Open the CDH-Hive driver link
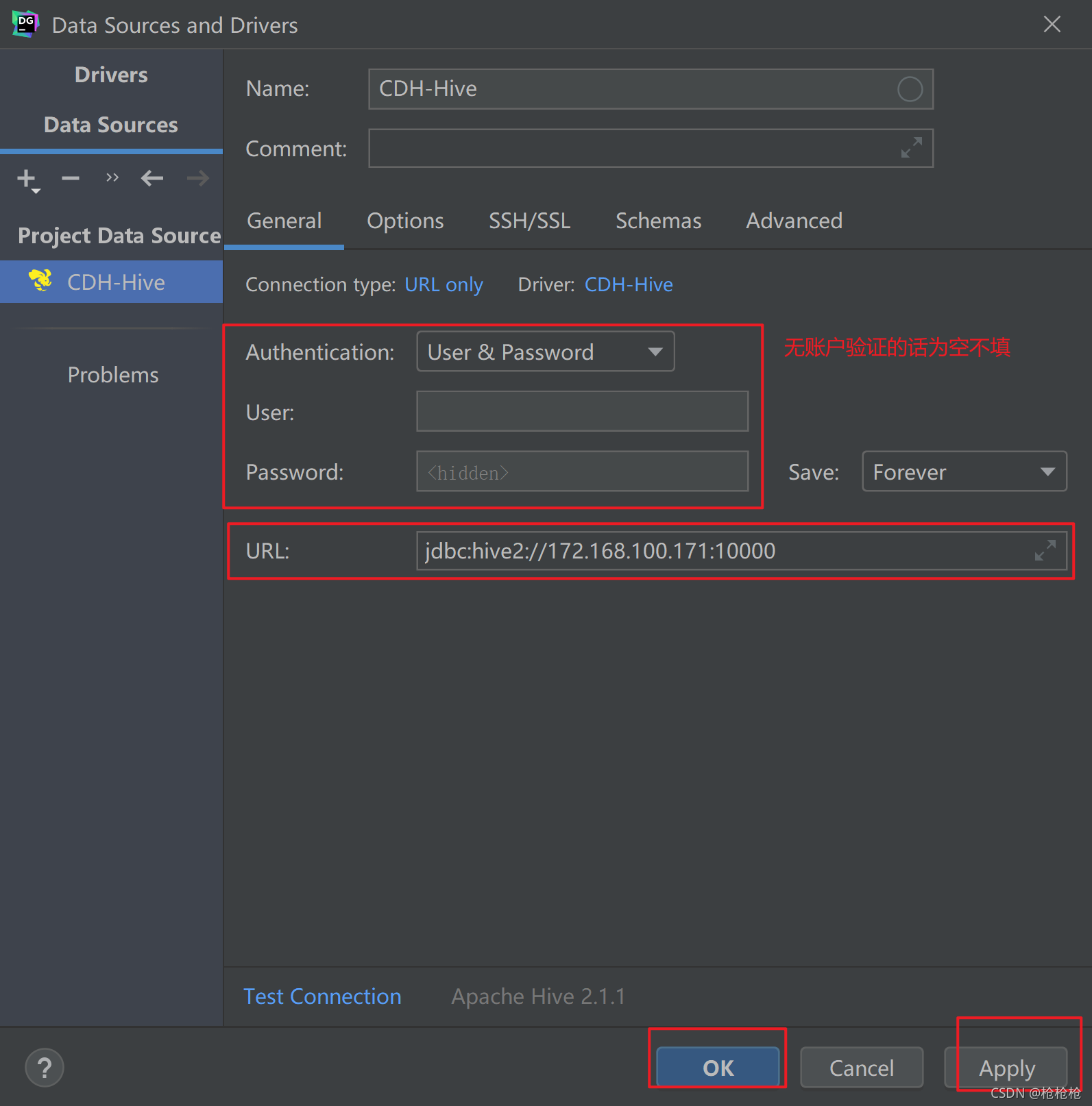Image resolution: width=1092 pixels, height=1106 pixels. [x=629, y=284]
